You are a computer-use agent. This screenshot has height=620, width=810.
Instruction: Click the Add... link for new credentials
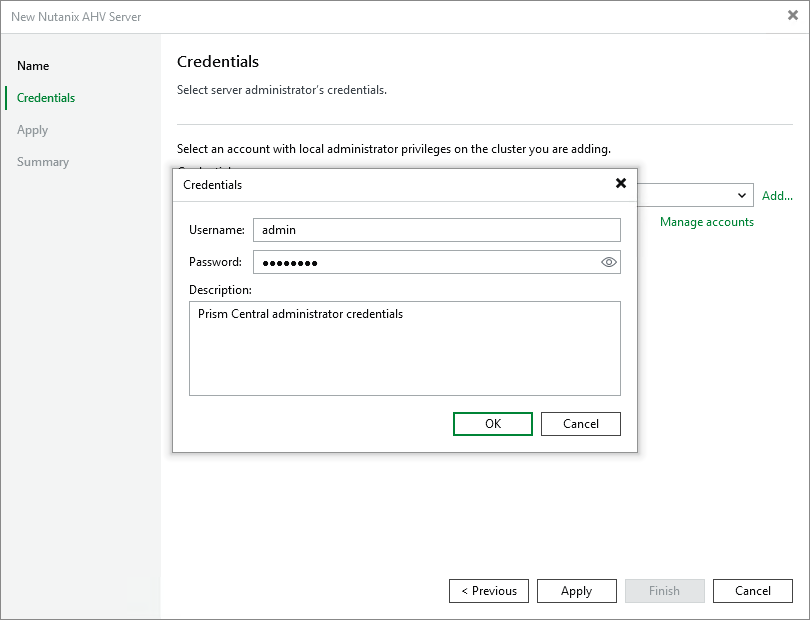coord(777,195)
